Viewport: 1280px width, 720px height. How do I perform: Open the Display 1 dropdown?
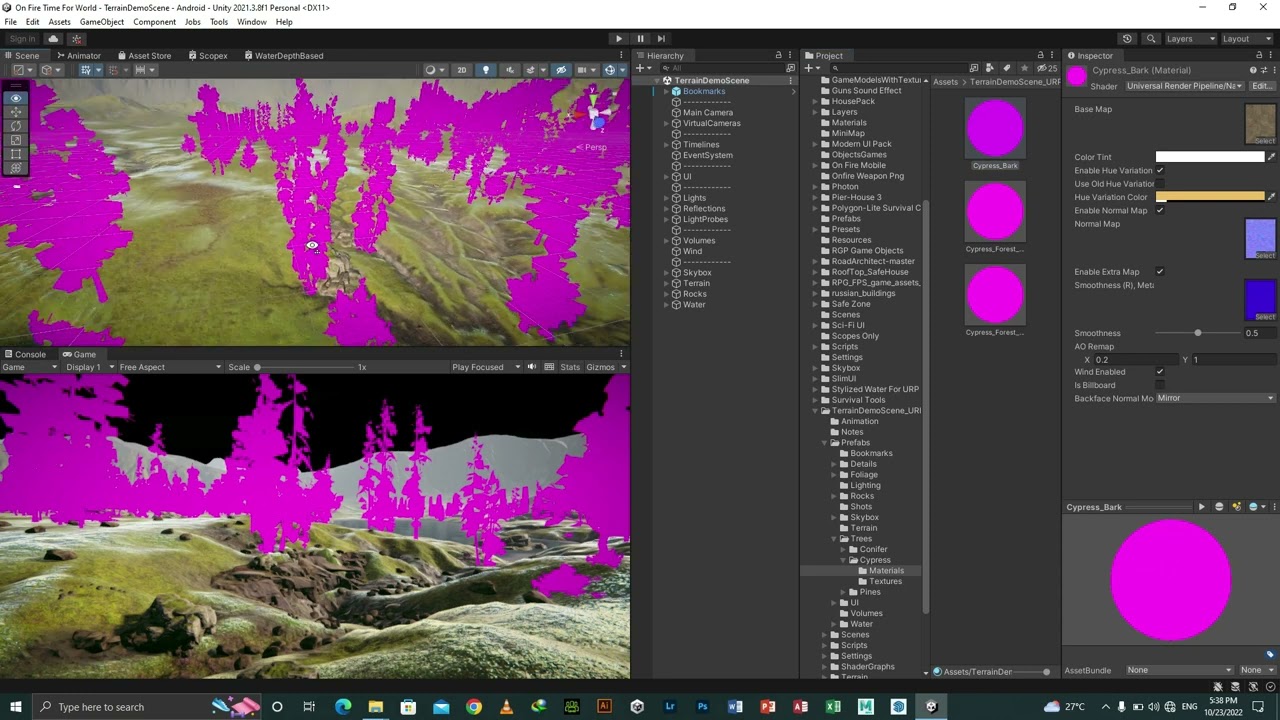point(90,367)
